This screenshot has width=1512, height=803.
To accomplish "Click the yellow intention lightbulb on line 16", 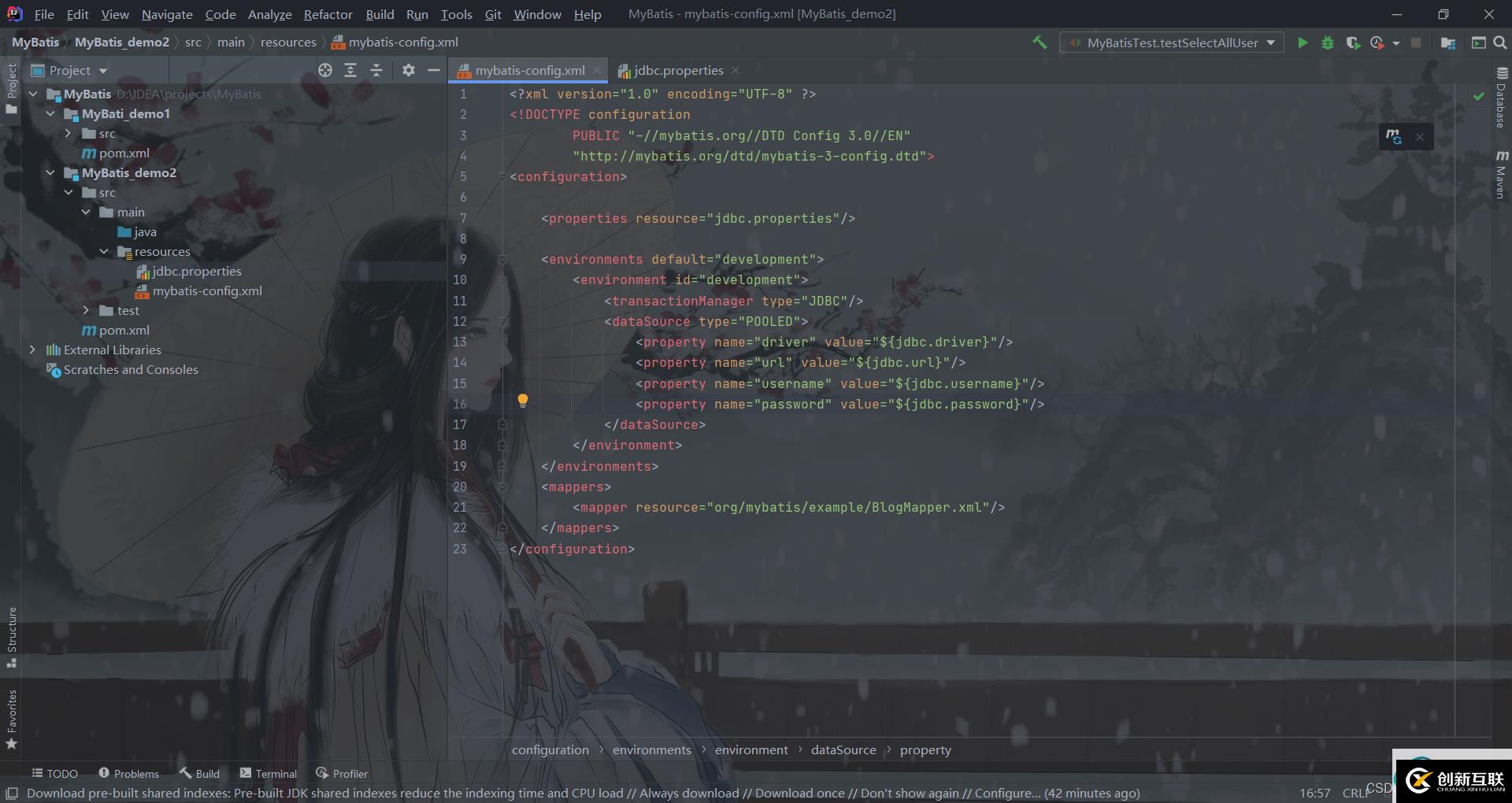I will pyautogui.click(x=522, y=401).
